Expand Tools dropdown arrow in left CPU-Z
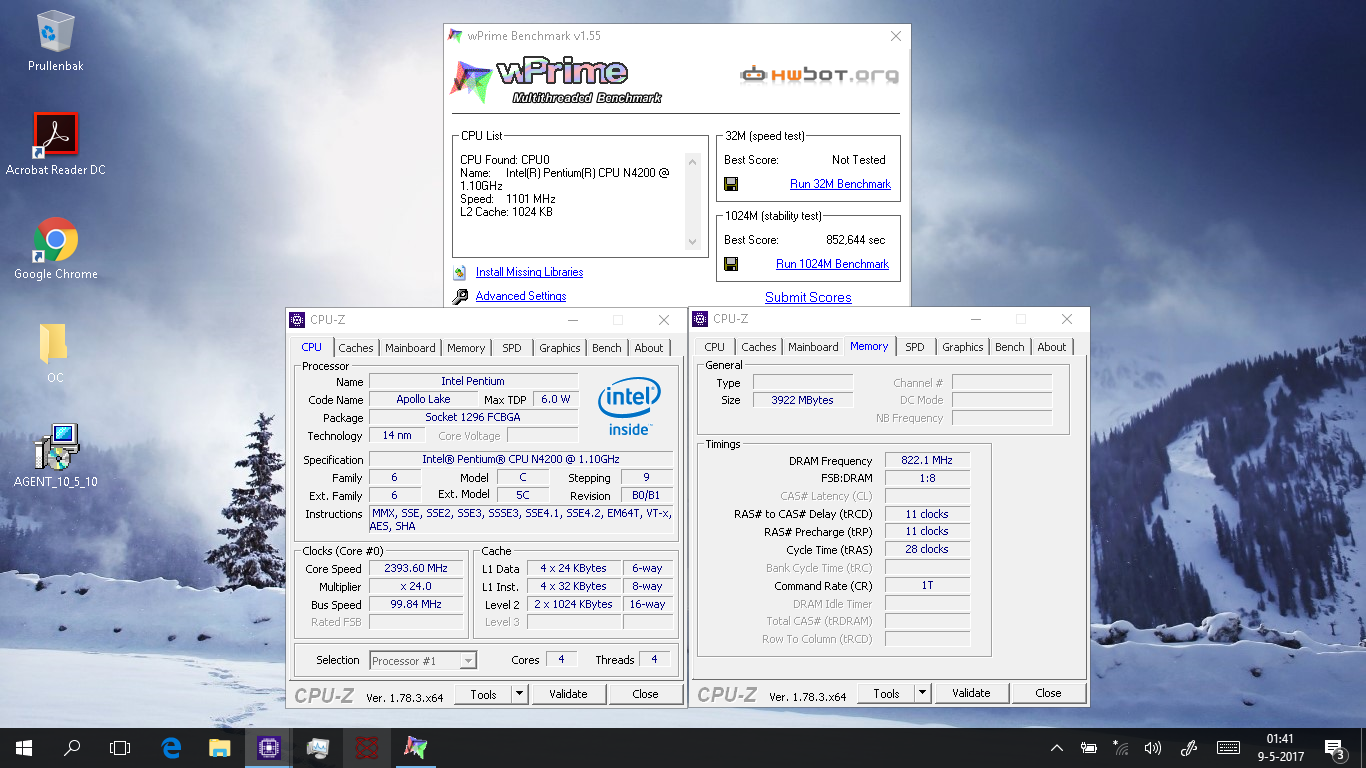Image resolution: width=1366 pixels, height=768 pixels. [520, 694]
